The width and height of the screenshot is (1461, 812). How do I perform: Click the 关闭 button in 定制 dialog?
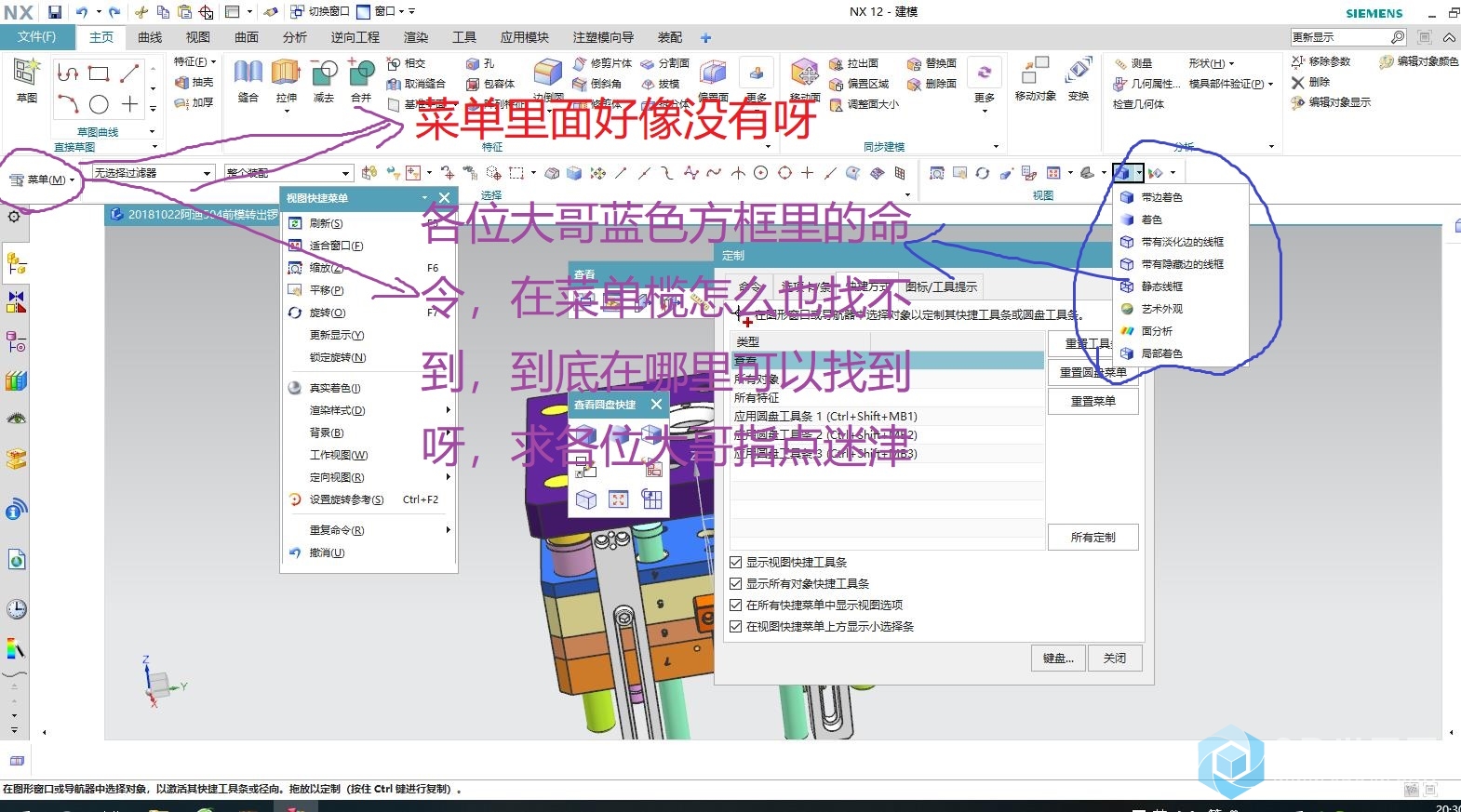click(1115, 658)
